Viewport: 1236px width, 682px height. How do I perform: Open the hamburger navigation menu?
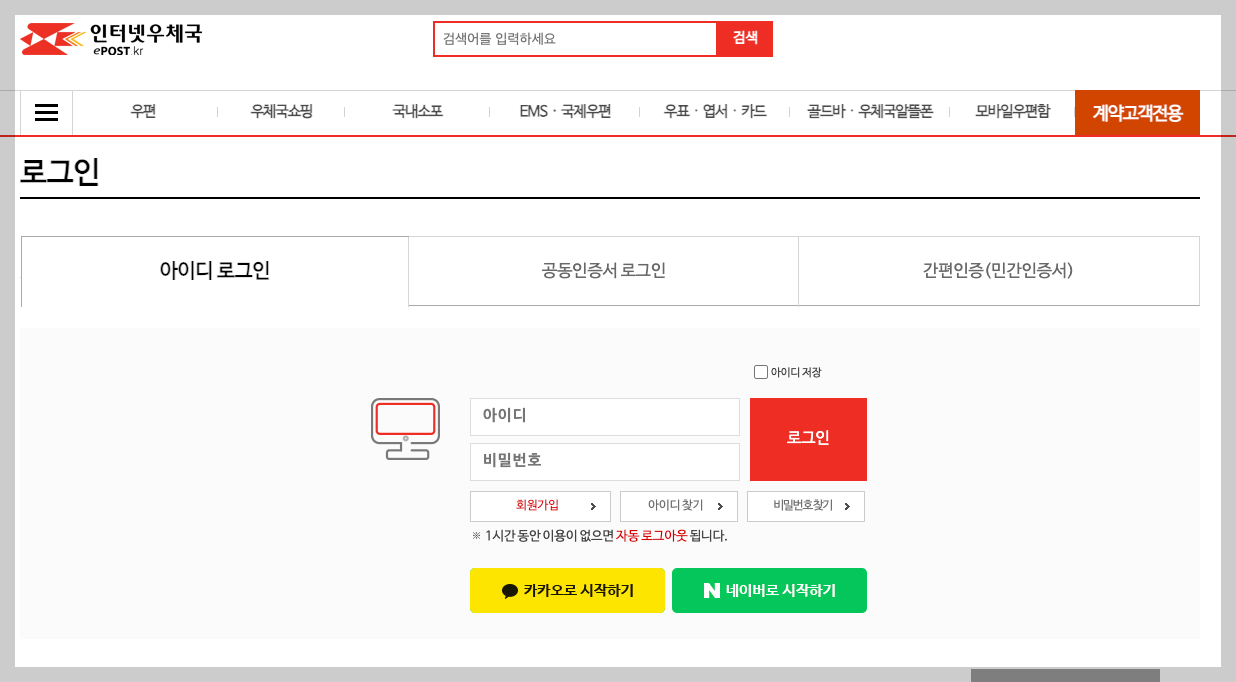(46, 112)
